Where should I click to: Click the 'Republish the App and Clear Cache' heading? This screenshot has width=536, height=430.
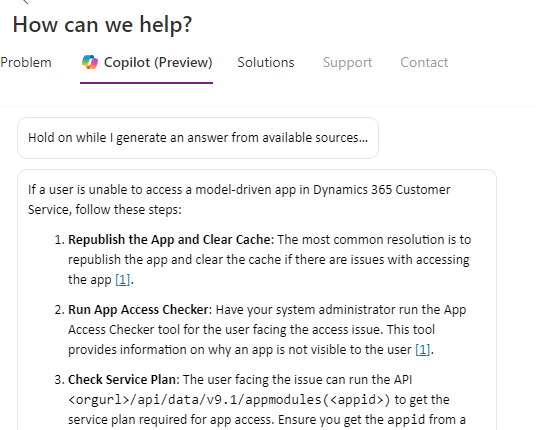169,240
